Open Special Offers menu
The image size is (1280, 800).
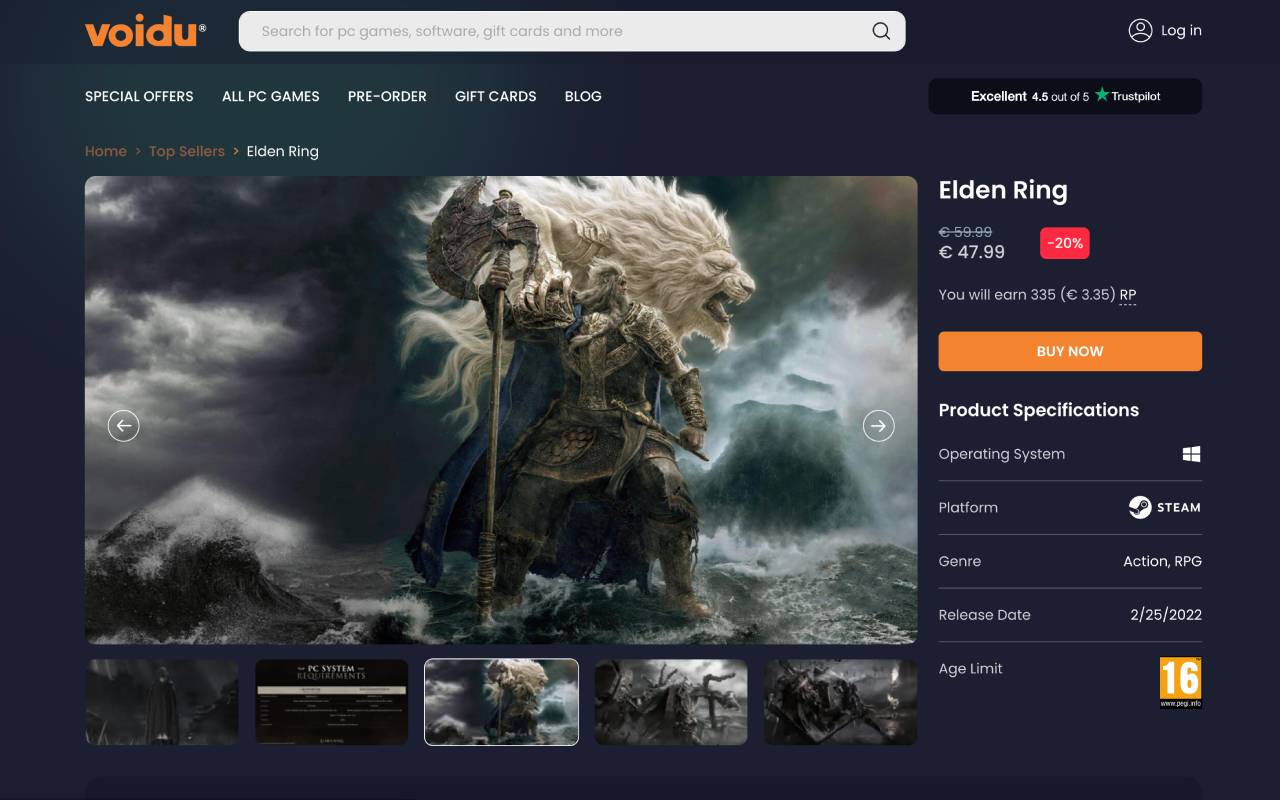tap(139, 96)
